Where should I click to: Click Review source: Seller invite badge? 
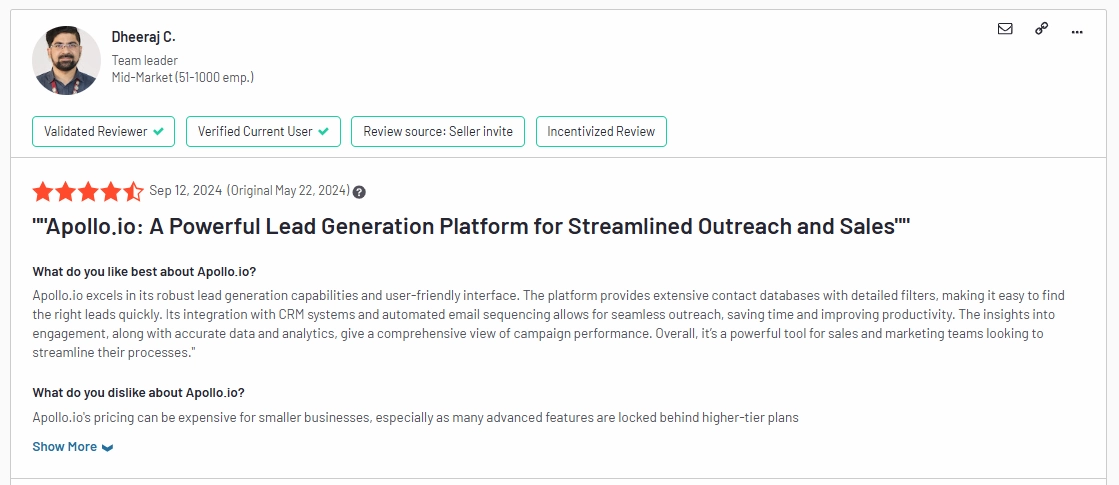point(437,131)
